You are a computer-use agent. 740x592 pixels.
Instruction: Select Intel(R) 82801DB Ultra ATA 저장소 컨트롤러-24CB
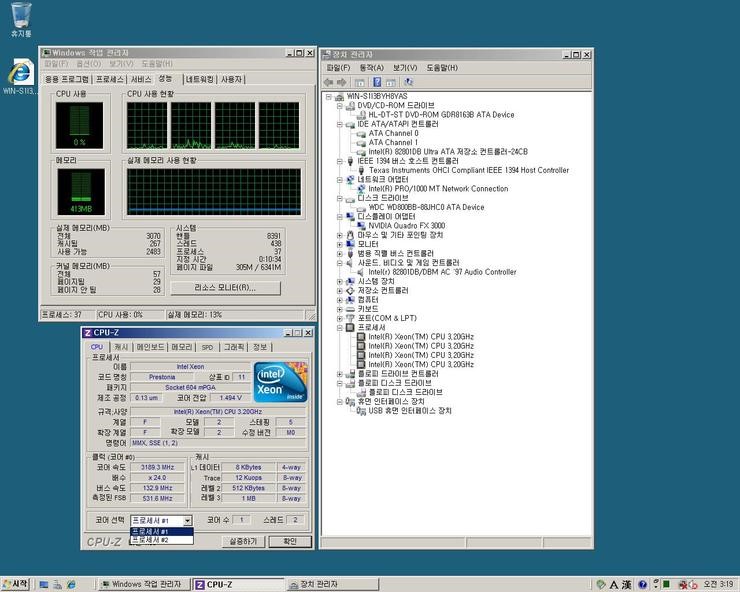(448, 152)
